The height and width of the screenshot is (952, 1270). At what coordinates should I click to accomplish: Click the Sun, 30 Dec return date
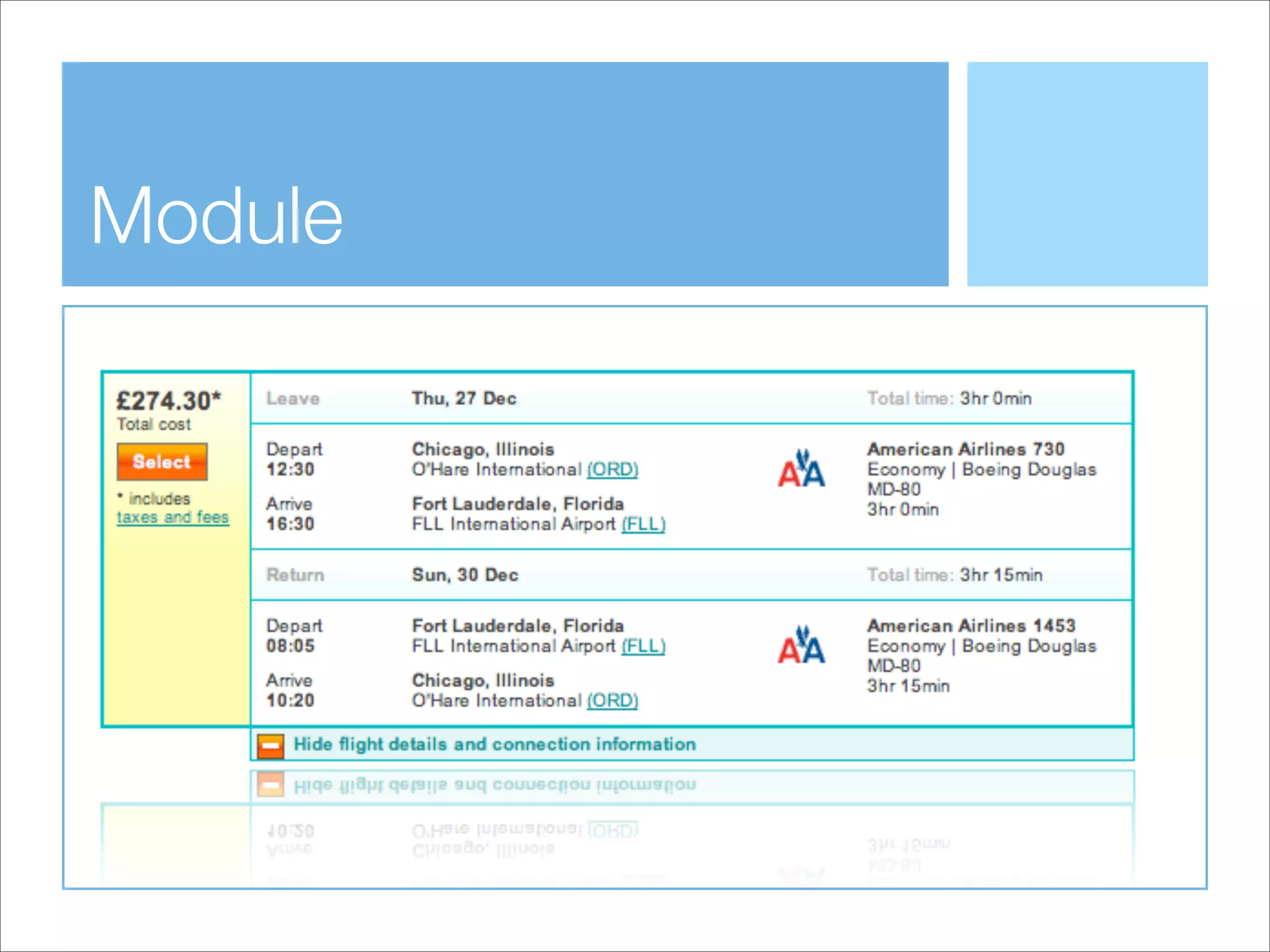(465, 575)
